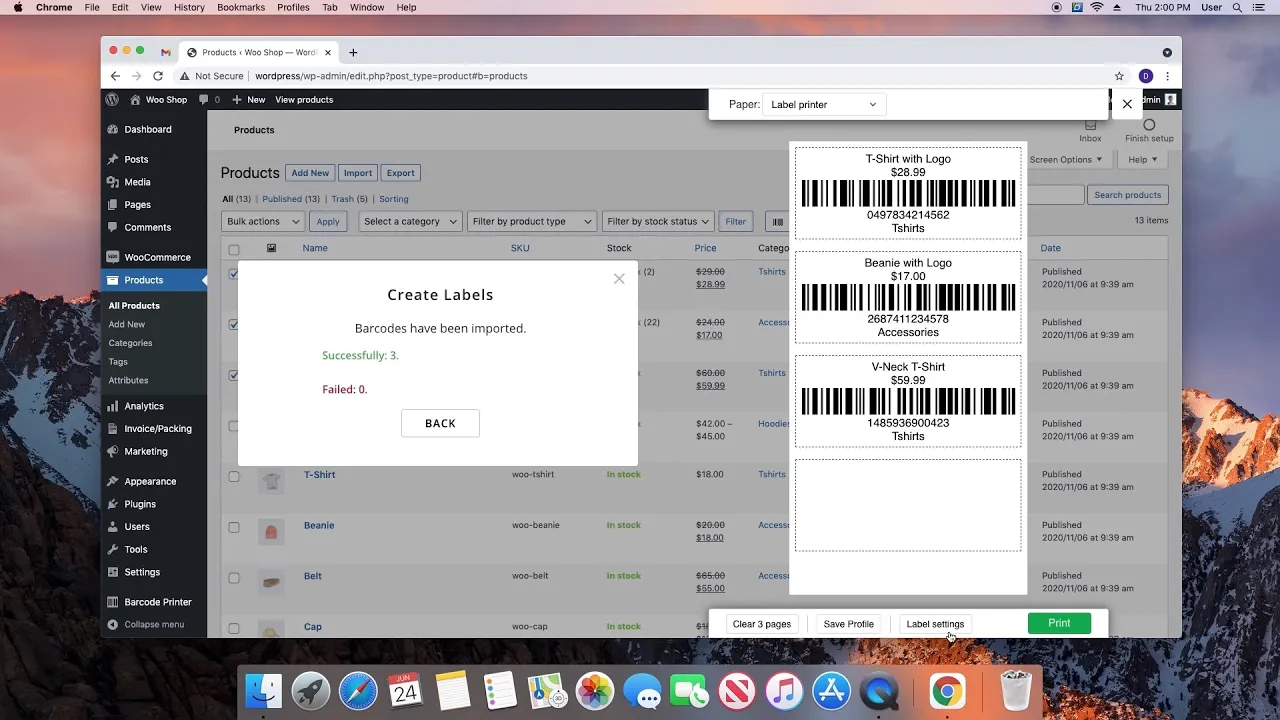1280x720 pixels.
Task: Close the label preview panel
Action: click(1127, 104)
